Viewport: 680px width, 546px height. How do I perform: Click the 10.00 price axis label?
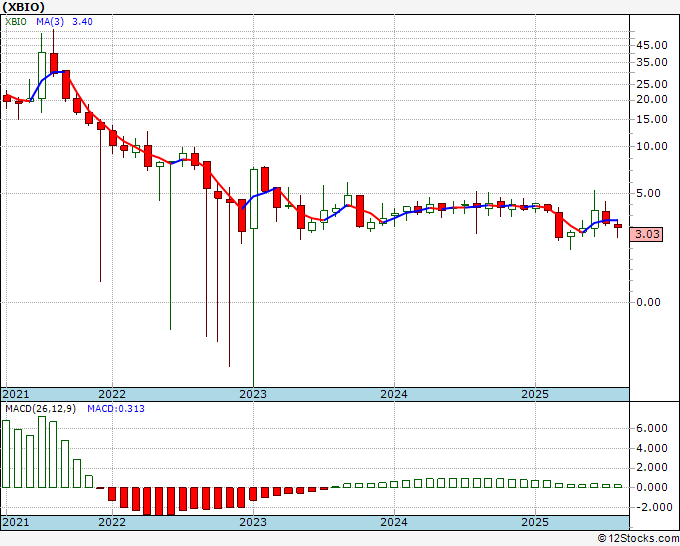(651, 146)
